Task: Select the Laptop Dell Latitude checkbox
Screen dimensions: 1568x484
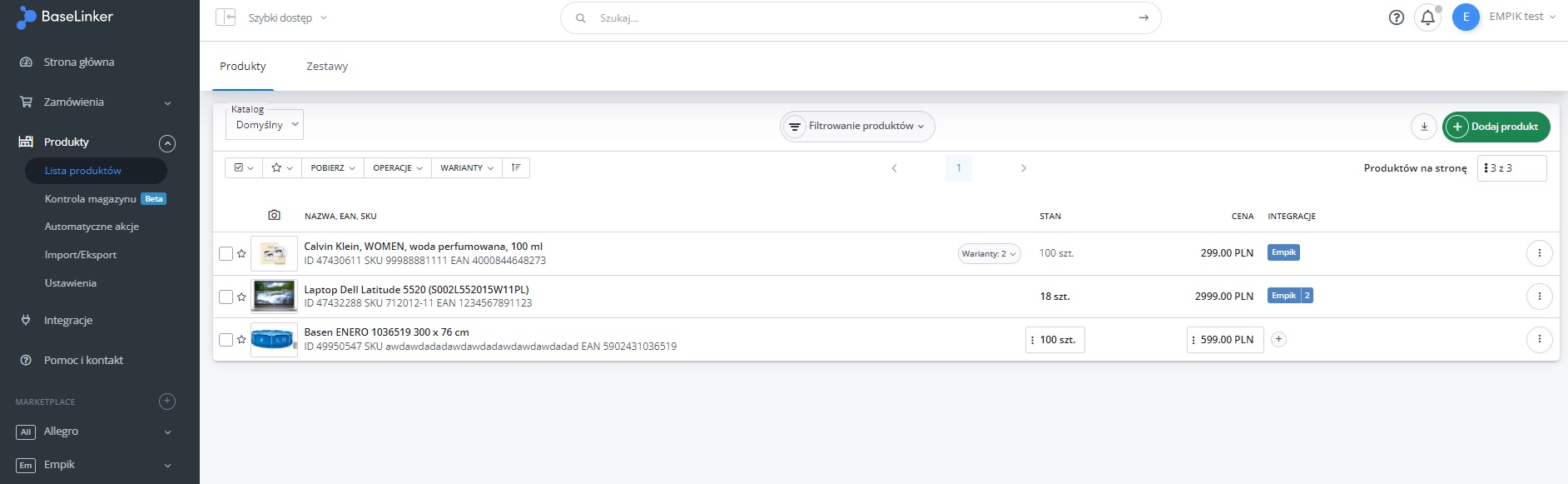Action: [x=226, y=297]
